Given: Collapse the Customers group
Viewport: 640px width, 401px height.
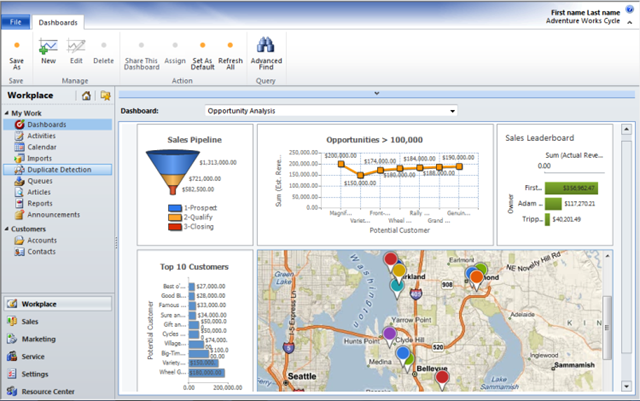Looking at the screenshot, I should (7, 229).
